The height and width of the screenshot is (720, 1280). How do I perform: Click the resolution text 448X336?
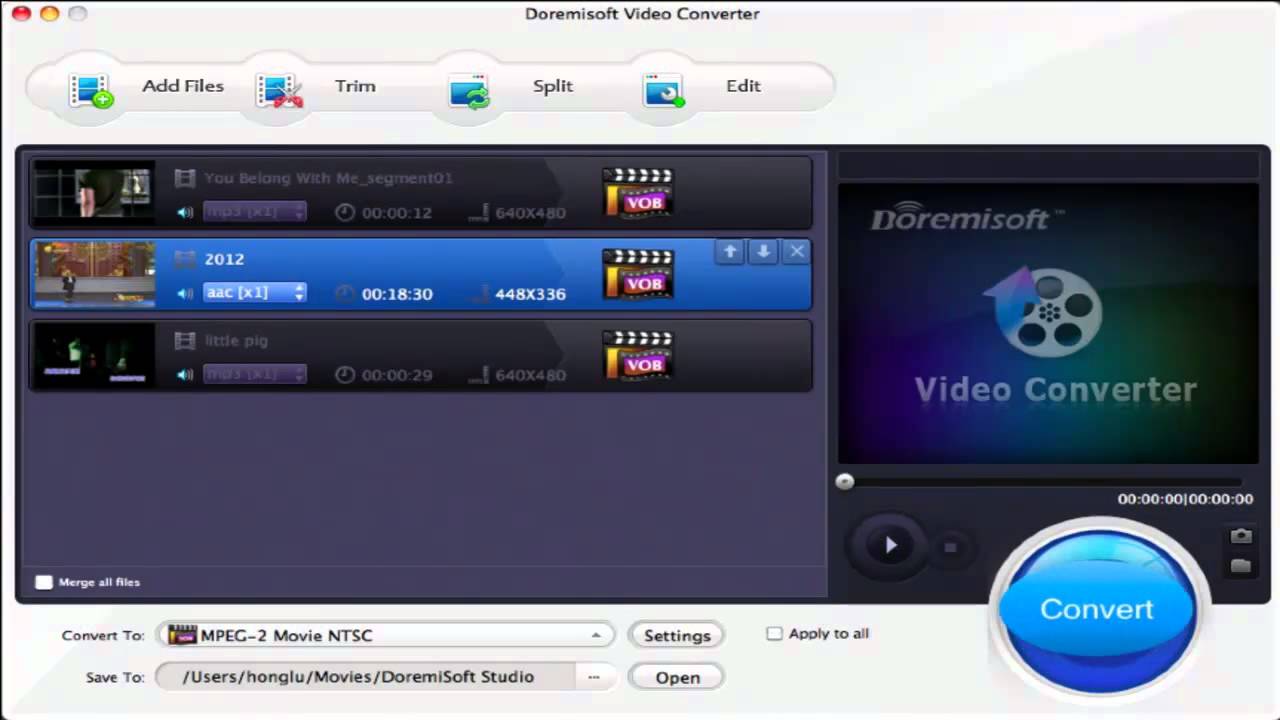(530, 294)
